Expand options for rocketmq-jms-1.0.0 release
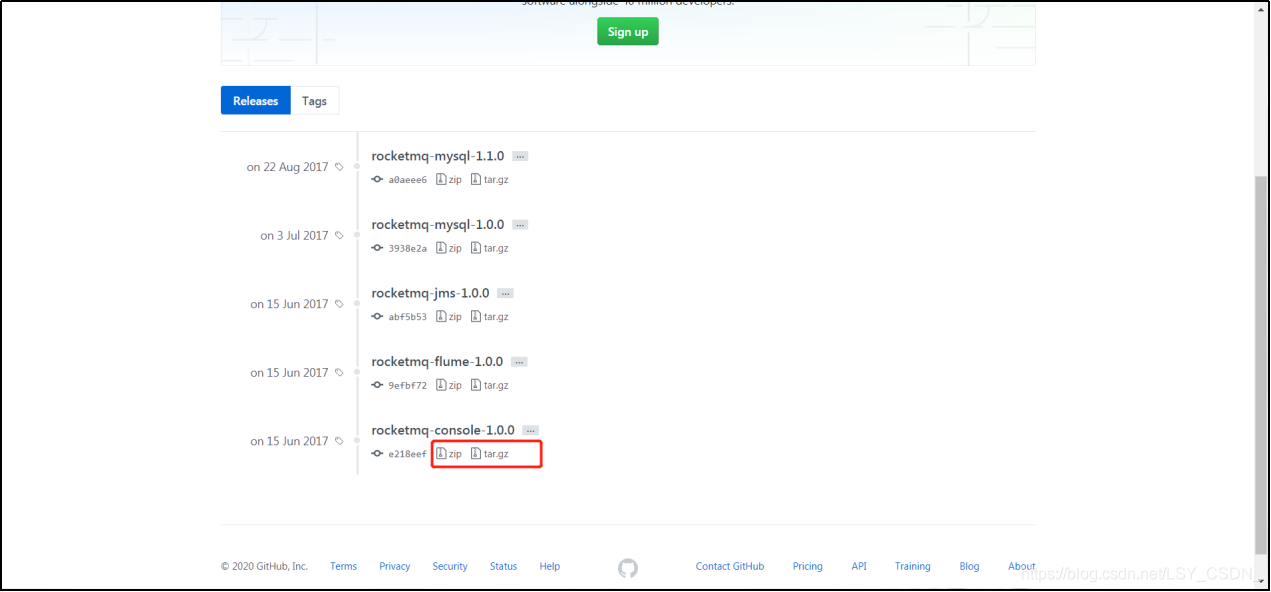 (x=505, y=293)
